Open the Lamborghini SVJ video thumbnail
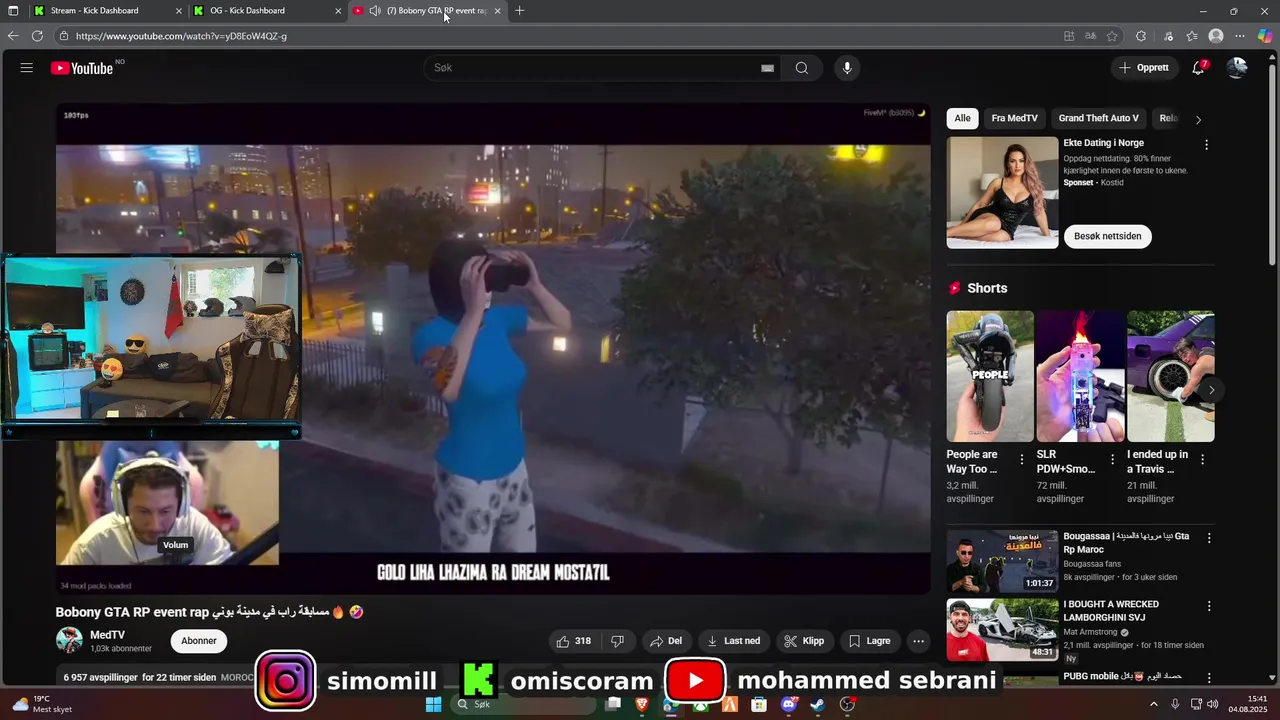 click(1002, 630)
